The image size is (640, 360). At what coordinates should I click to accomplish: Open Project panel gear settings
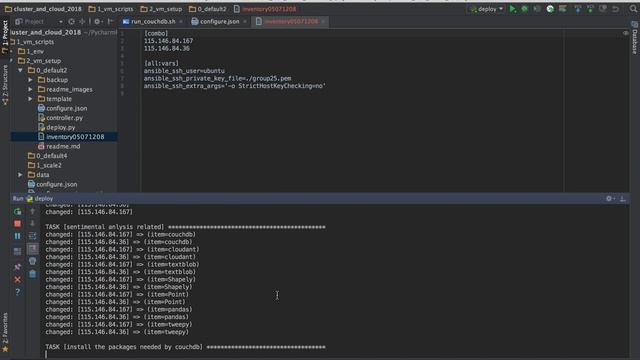coord(97,22)
